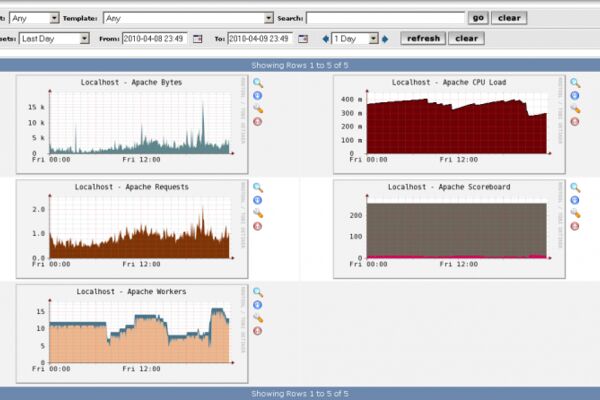Click the red page-top icon beside Apache Bytes

point(258,122)
